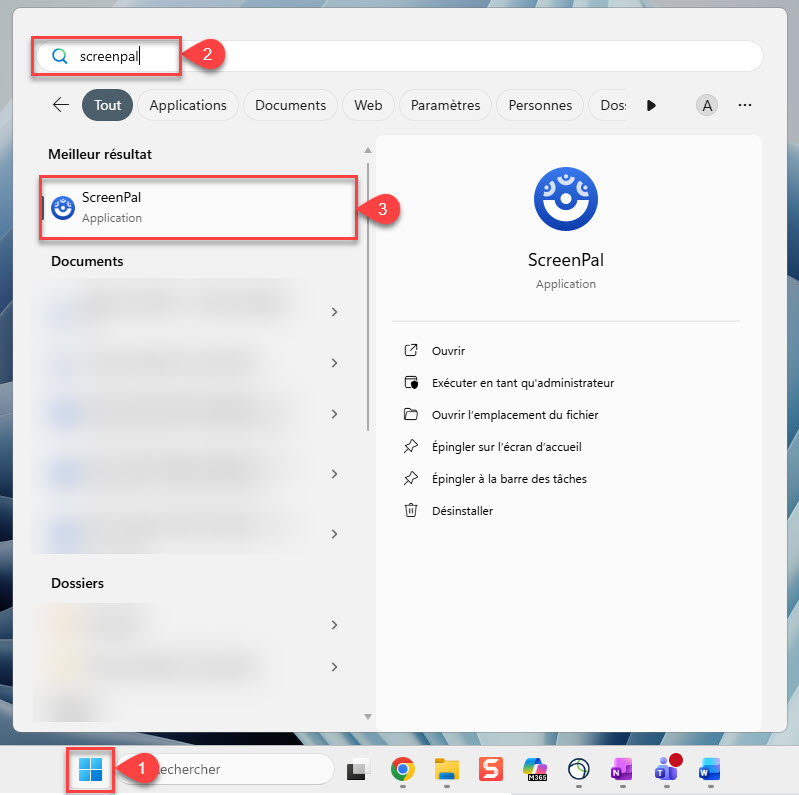The image size is (799, 795).
Task: Switch to Applications filter tab
Action: (x=188, y=105)
